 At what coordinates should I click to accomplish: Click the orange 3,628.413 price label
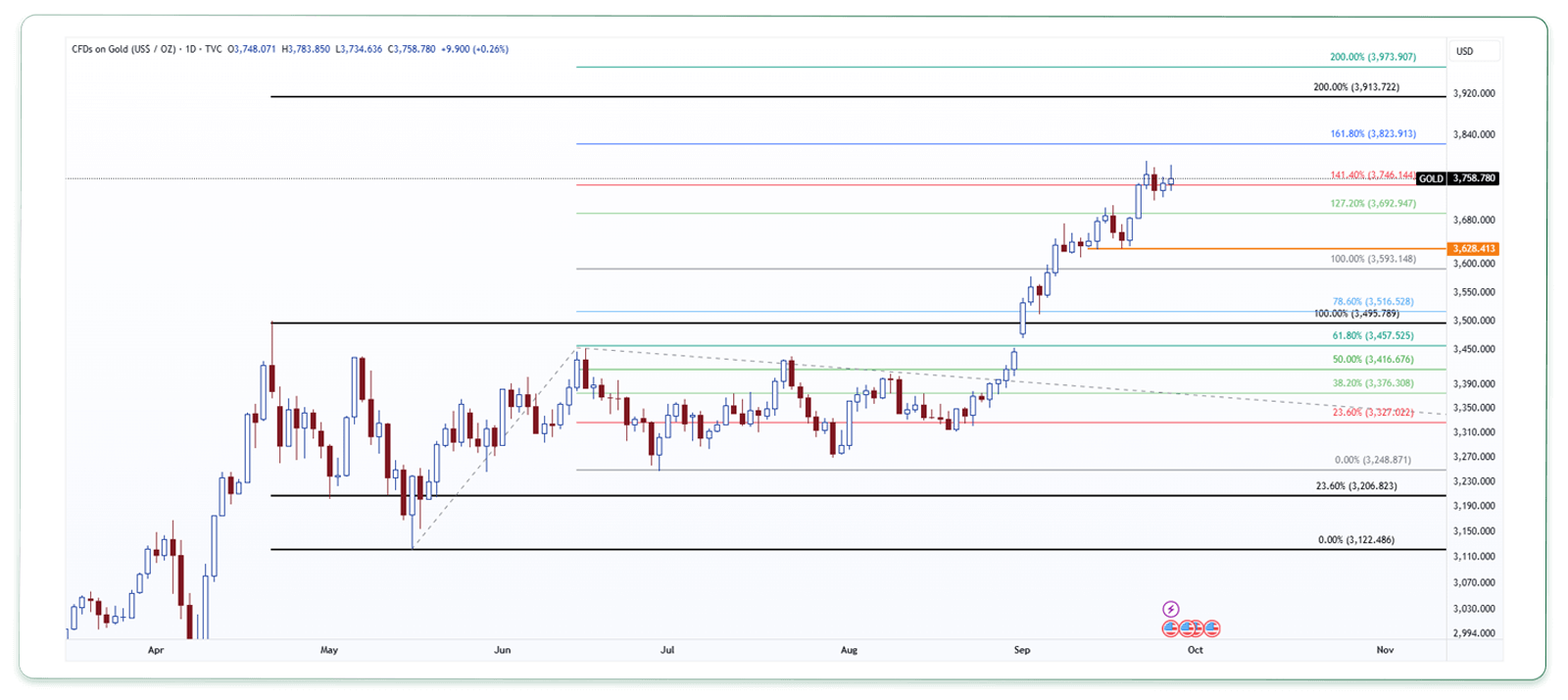coord(1473,249)
